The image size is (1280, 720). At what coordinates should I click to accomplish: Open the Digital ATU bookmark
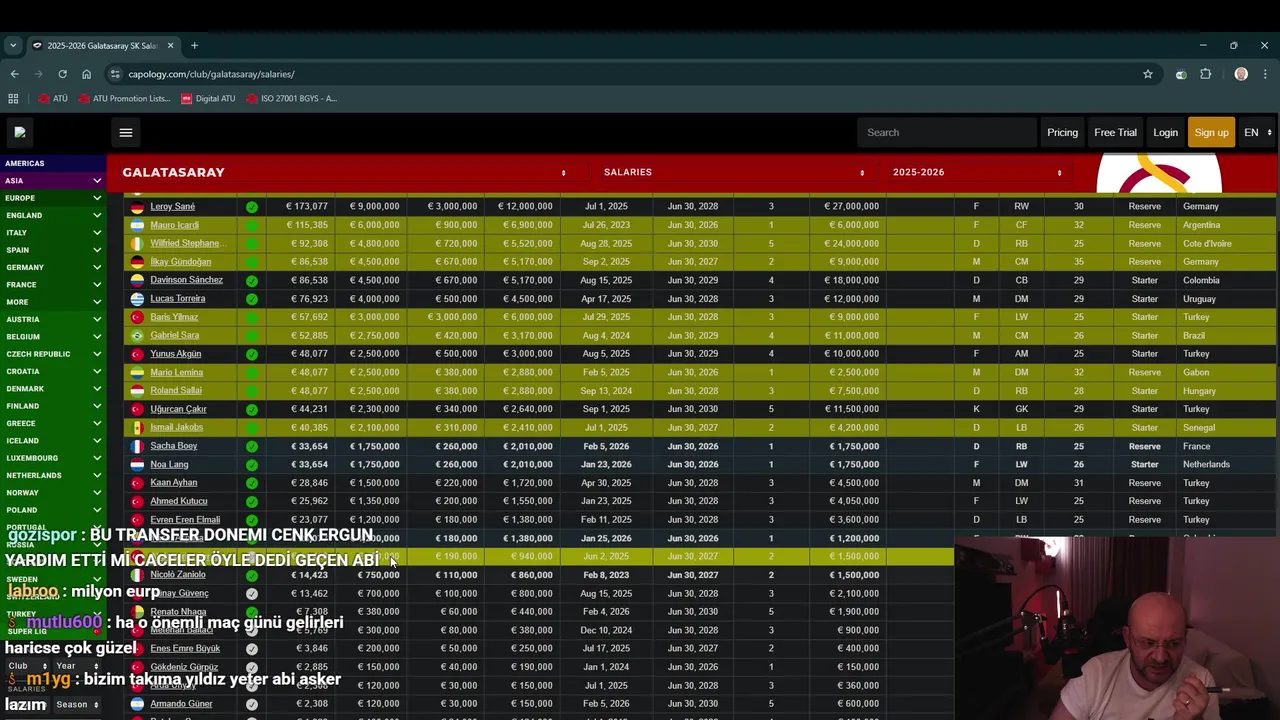point(209,98)
